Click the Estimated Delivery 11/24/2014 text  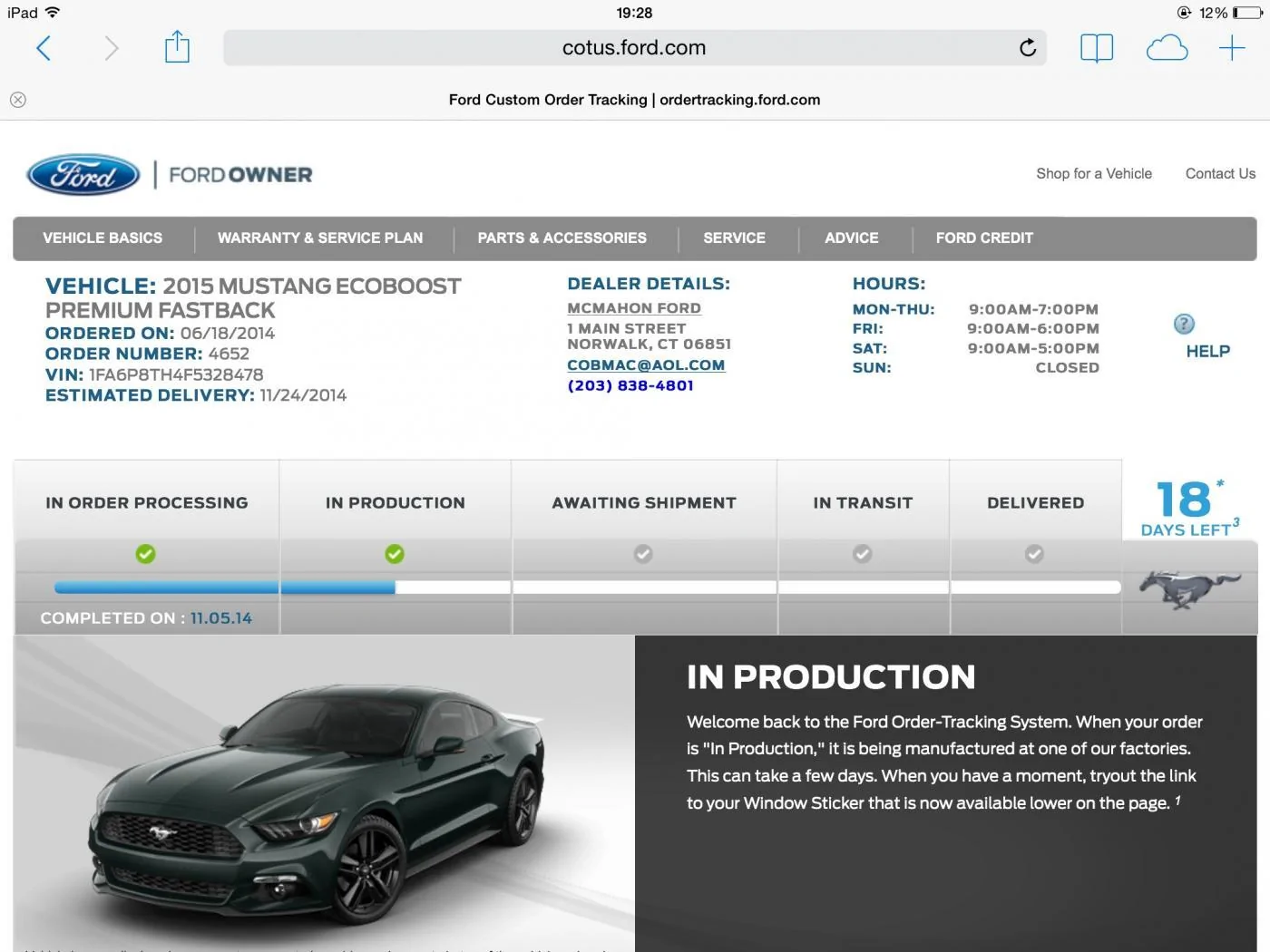click(x=196, y=395)
